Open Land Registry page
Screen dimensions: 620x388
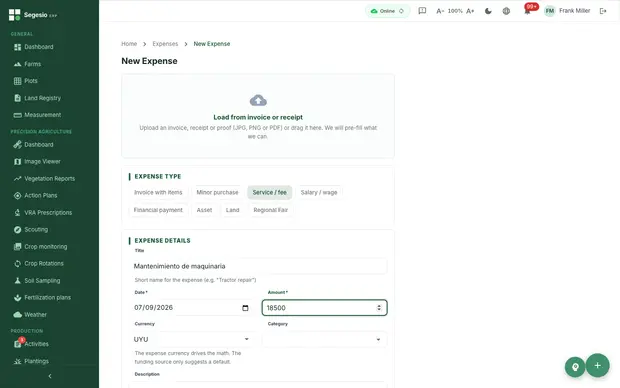click(42, 98)
